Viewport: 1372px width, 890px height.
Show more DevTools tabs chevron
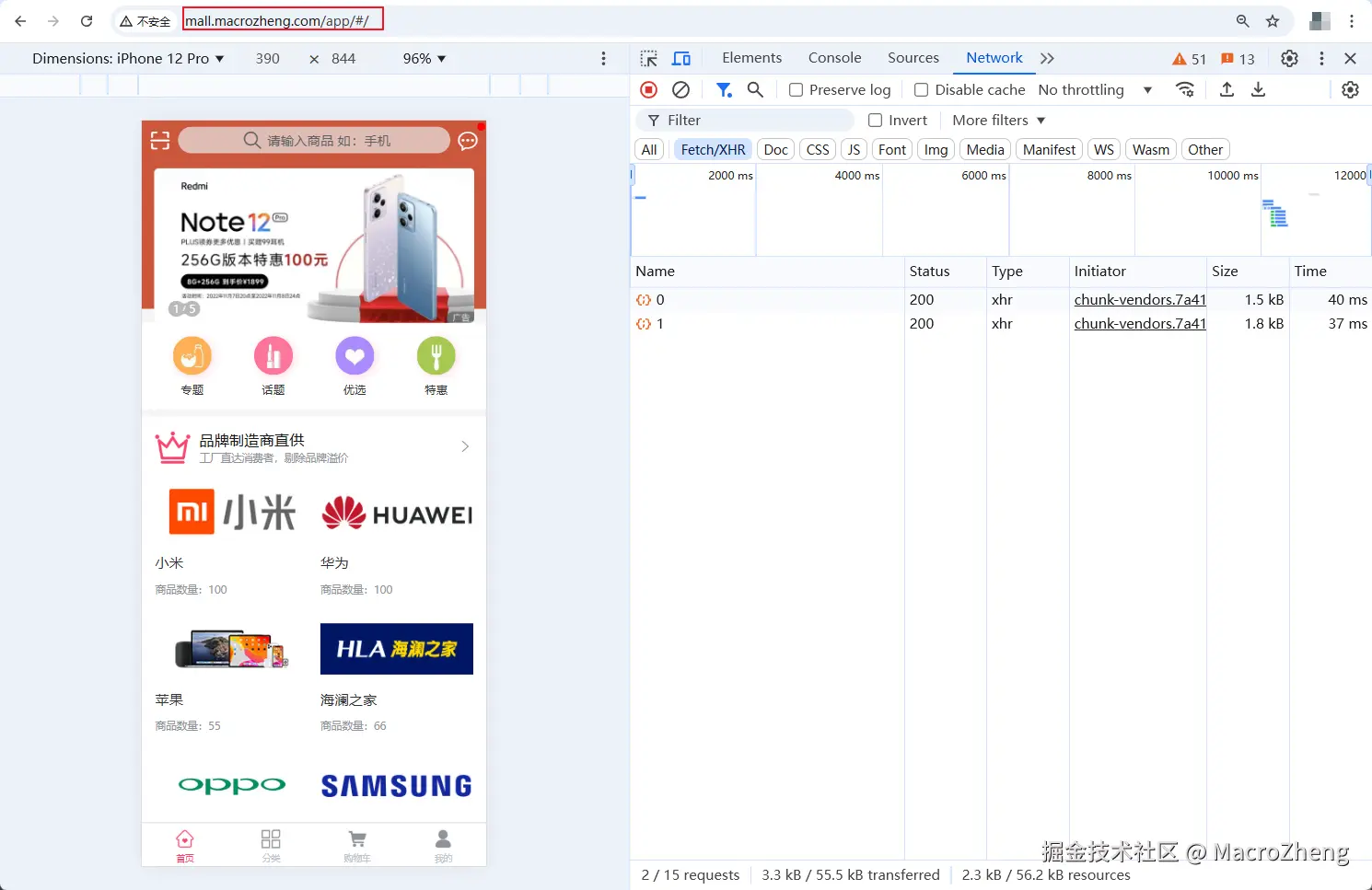(1047, 58)
